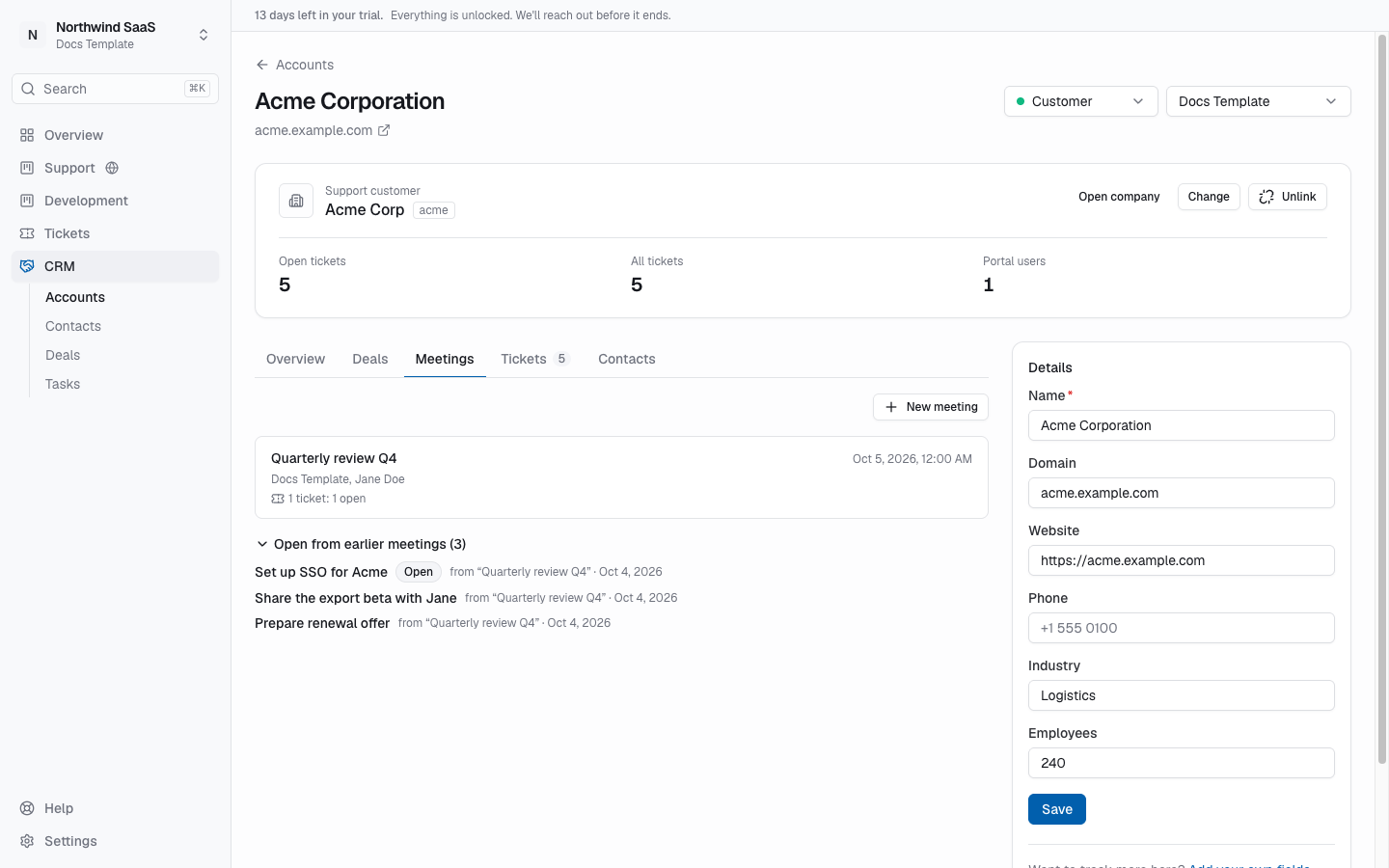1389x868 pixels.
Task: Click the Unlink broken-chain icon
Action: tap(1266, 197)
